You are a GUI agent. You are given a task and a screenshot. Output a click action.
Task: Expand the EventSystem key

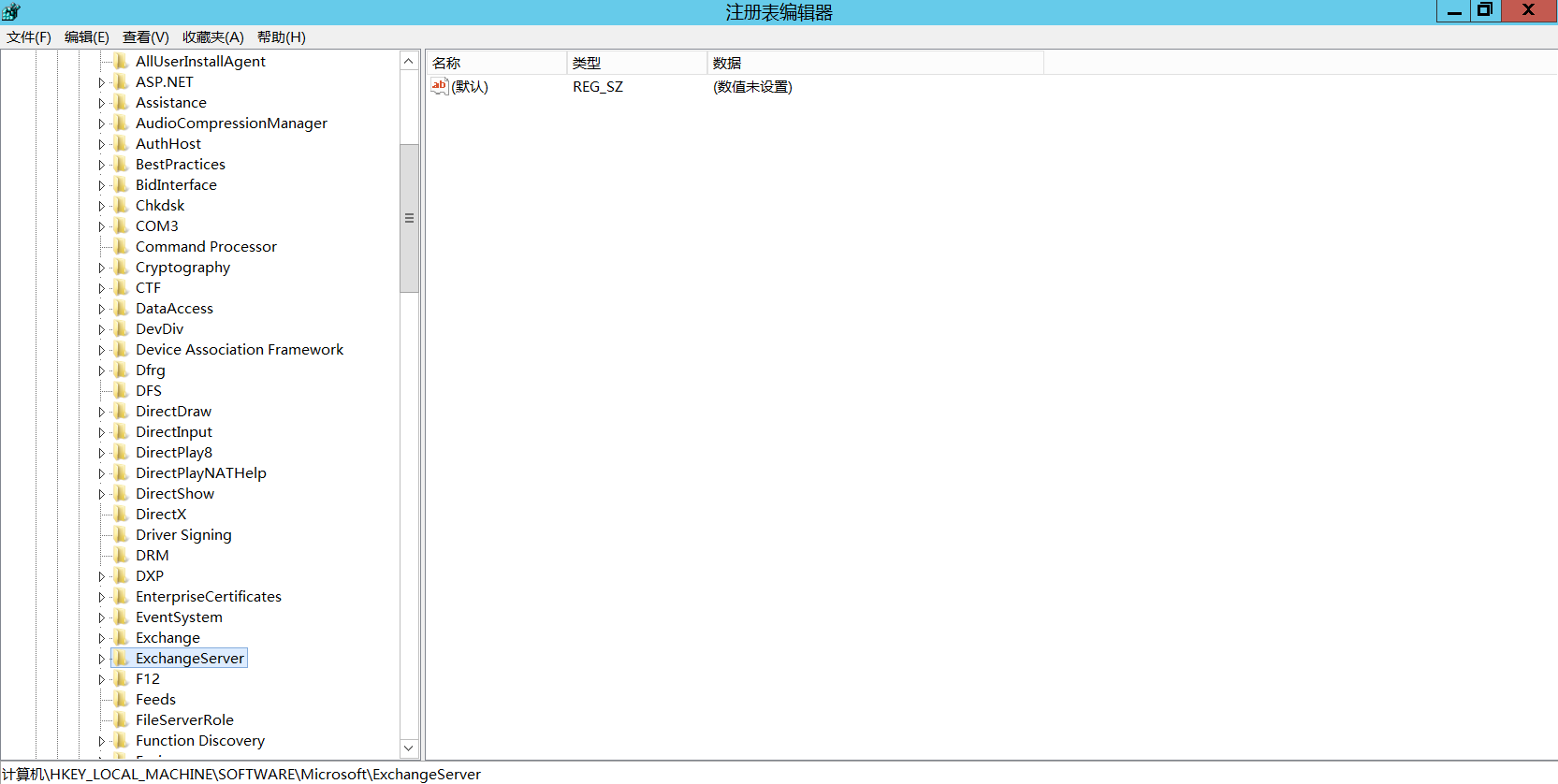point(102,617)
